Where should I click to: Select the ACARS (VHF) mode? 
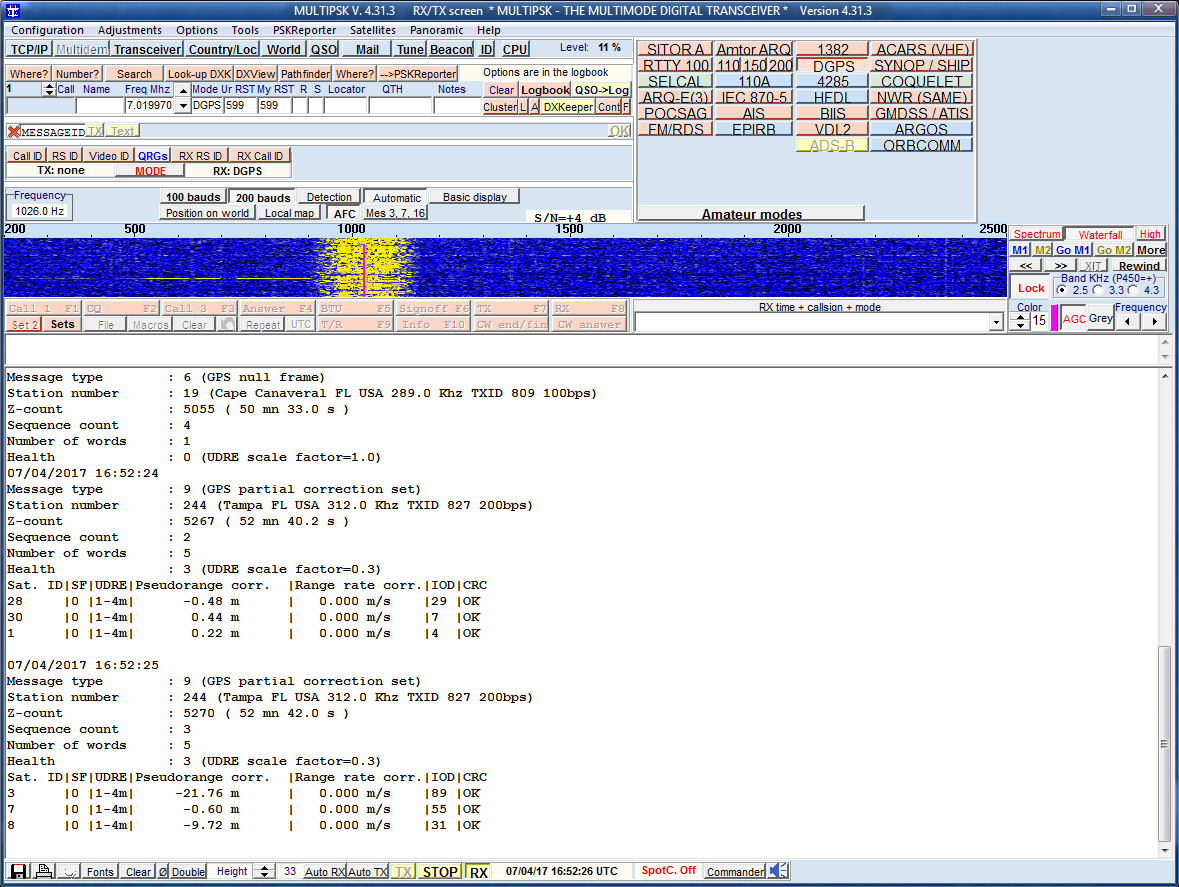tap(922, 49)
